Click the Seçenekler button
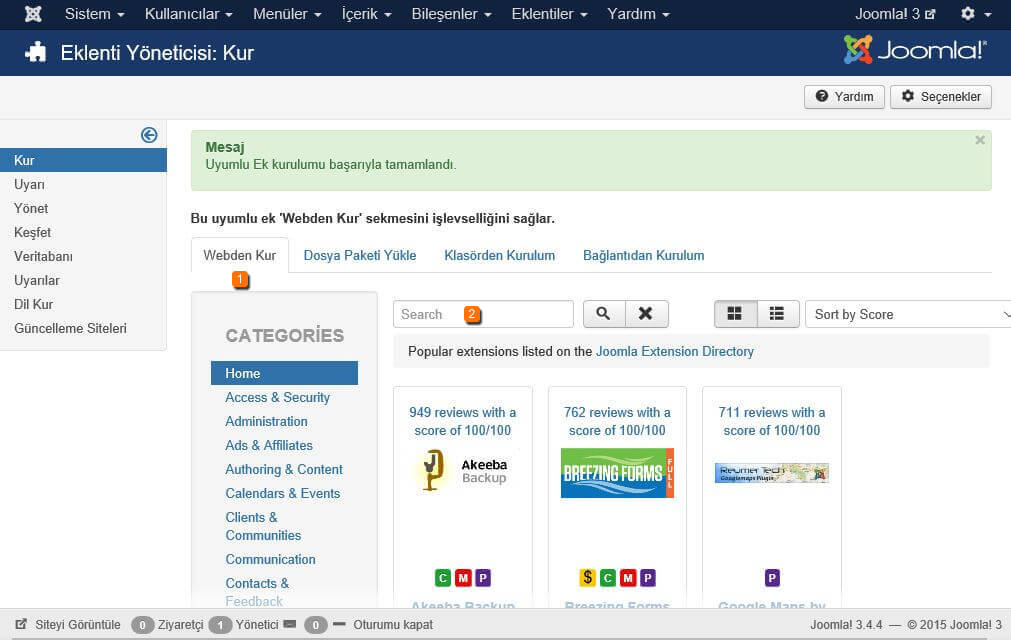 click(x=940, y=97)
